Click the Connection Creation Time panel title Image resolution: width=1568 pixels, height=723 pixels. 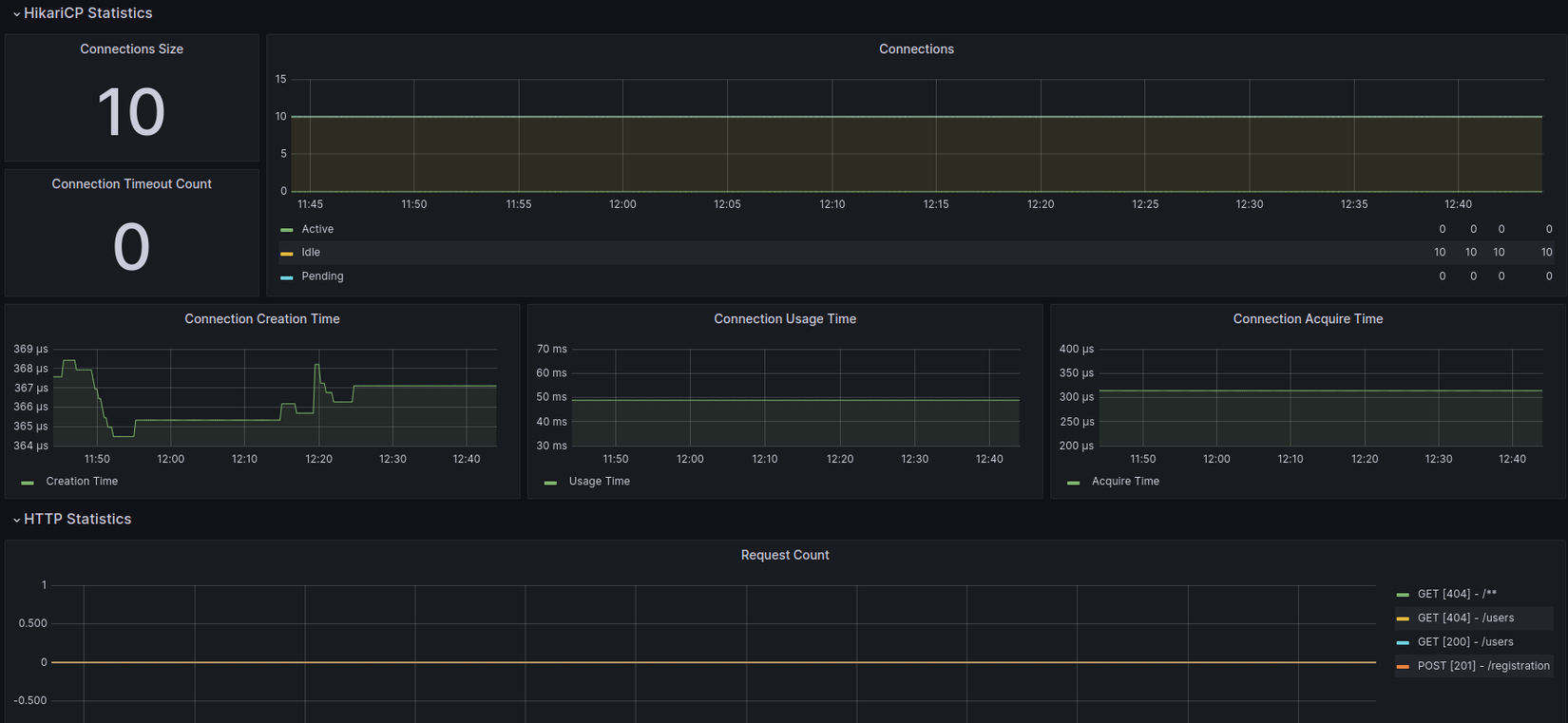pos(261,319)
